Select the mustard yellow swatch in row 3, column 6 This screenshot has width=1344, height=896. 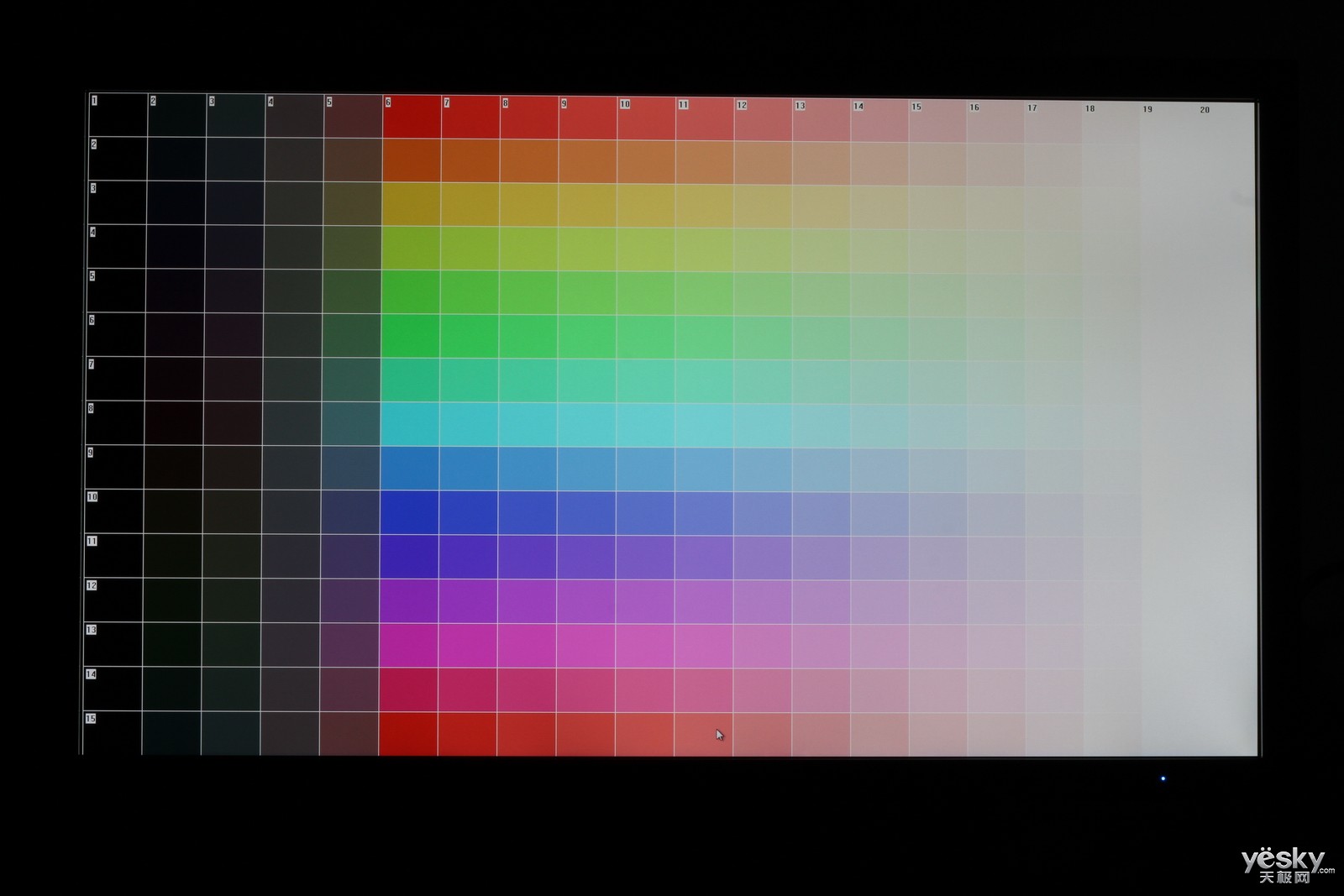[411, 204]
